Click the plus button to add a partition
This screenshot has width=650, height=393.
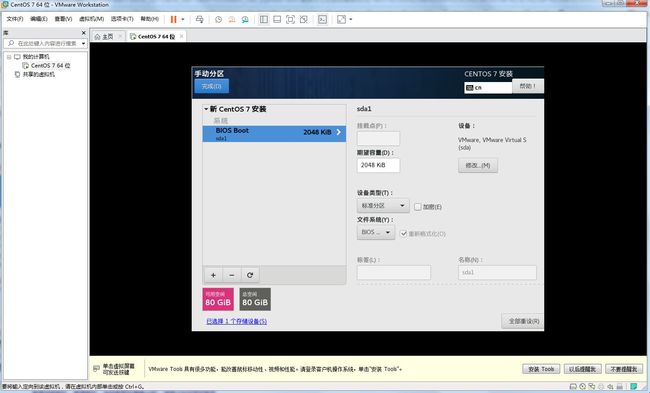[213, 275]
